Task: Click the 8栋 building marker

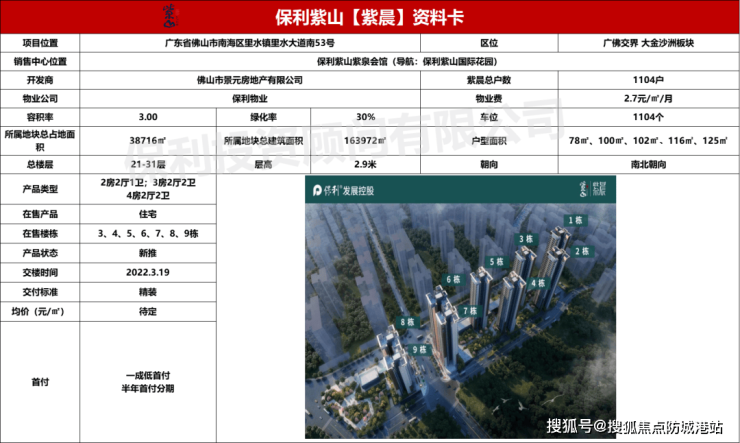Action: click(408, 321)
